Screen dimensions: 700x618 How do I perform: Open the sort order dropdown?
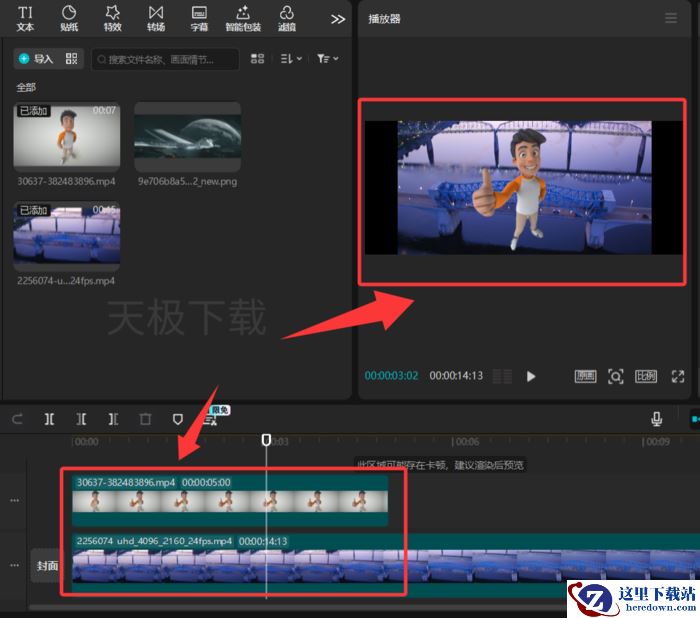tap(291, 58)
